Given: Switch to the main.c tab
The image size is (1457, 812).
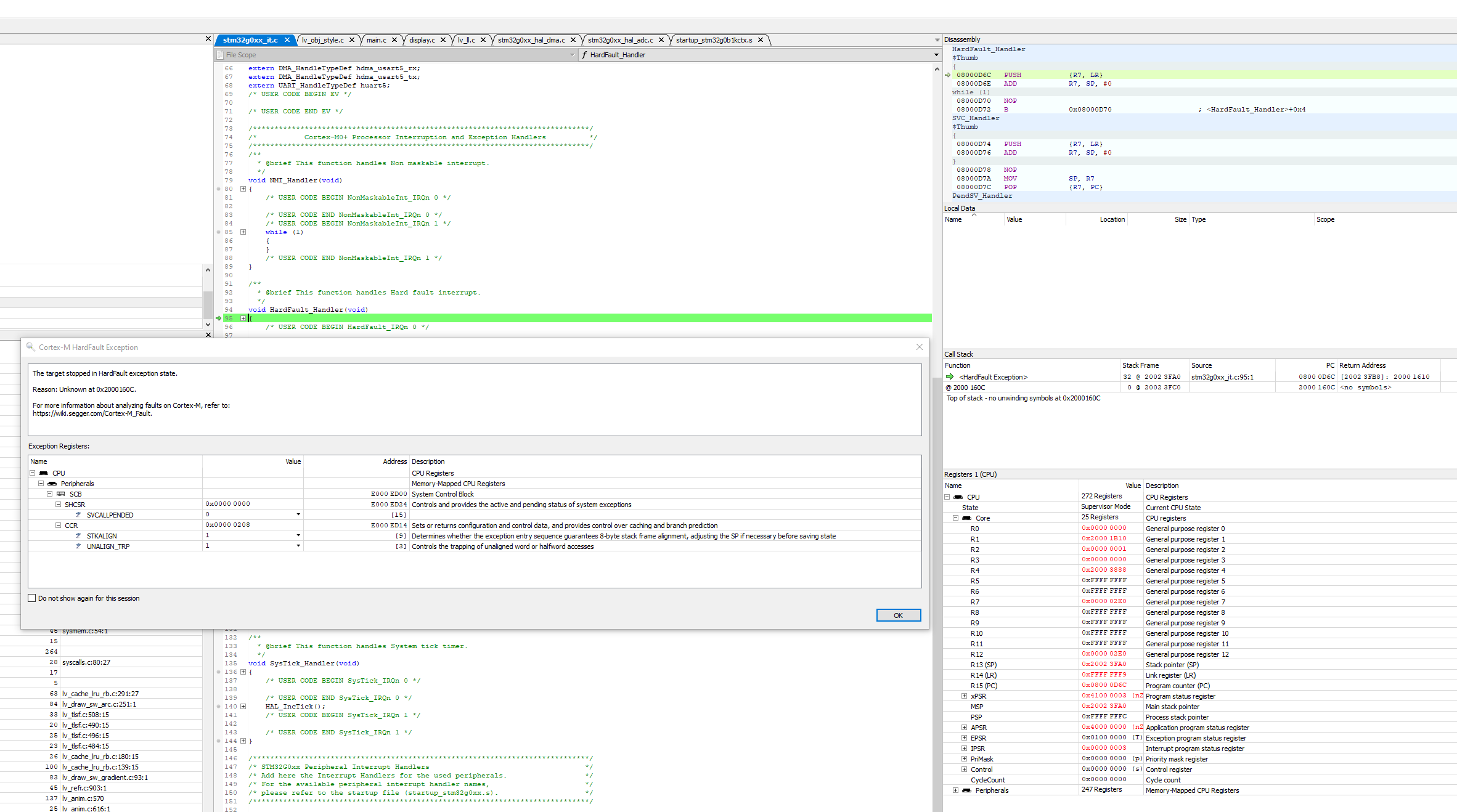Looking at the screenshot, I should tap(378, 39).
